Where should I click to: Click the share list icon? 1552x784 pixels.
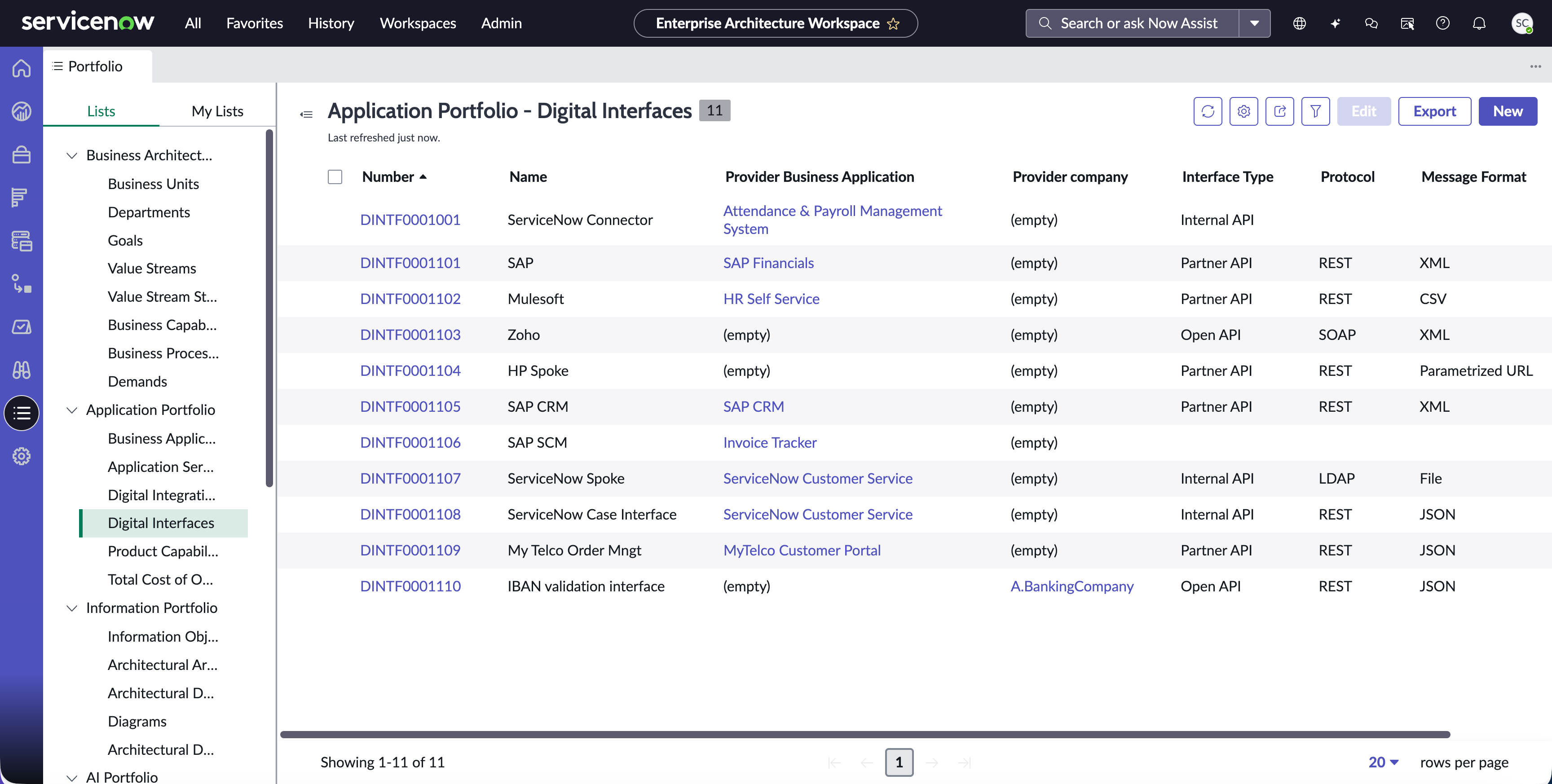[x=1280, y=111]
